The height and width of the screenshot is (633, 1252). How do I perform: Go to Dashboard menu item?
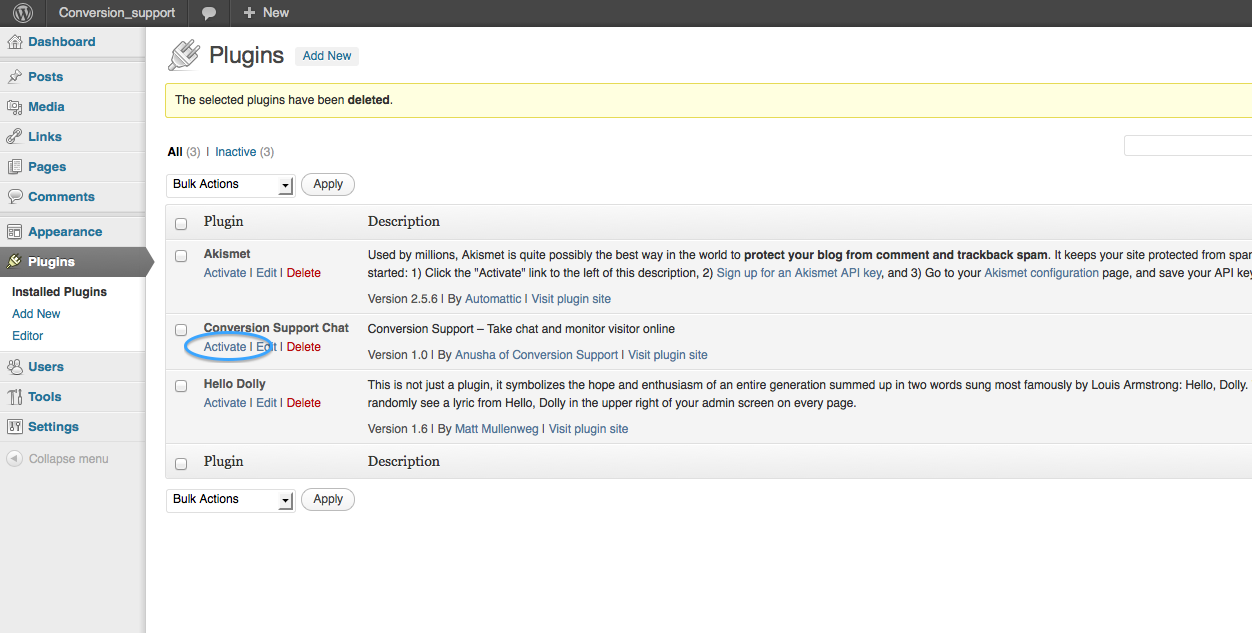(62, 42)
